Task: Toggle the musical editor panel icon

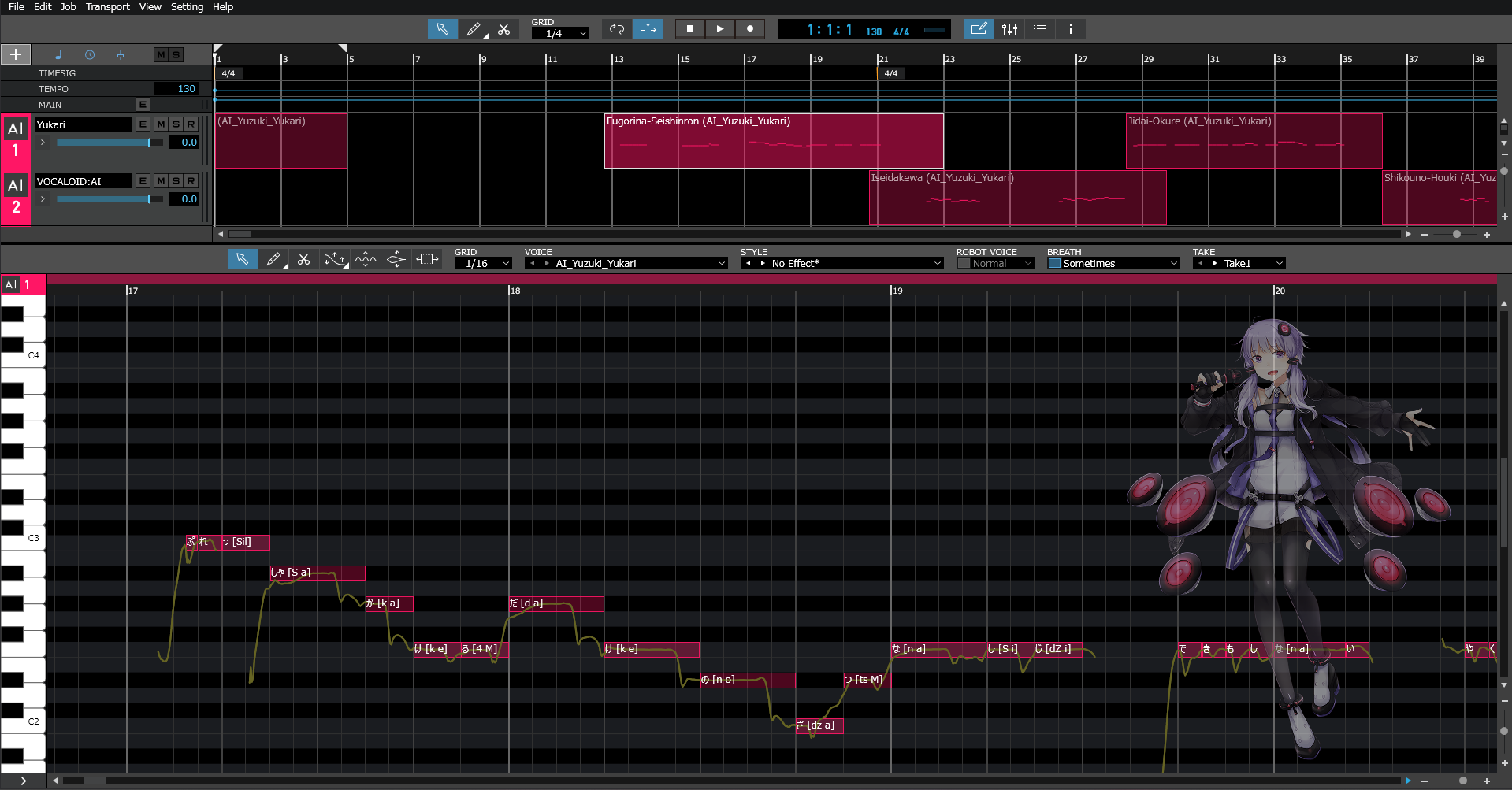Action: (979, 29)
